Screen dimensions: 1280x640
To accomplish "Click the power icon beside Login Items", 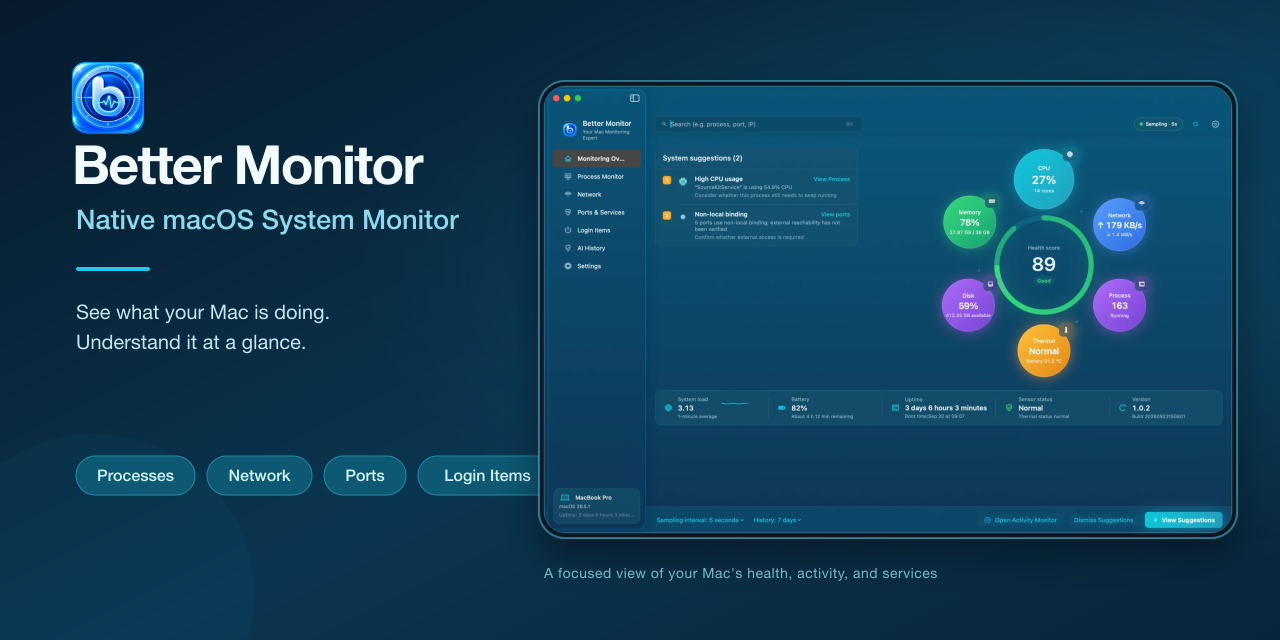I will coord(568,230).
